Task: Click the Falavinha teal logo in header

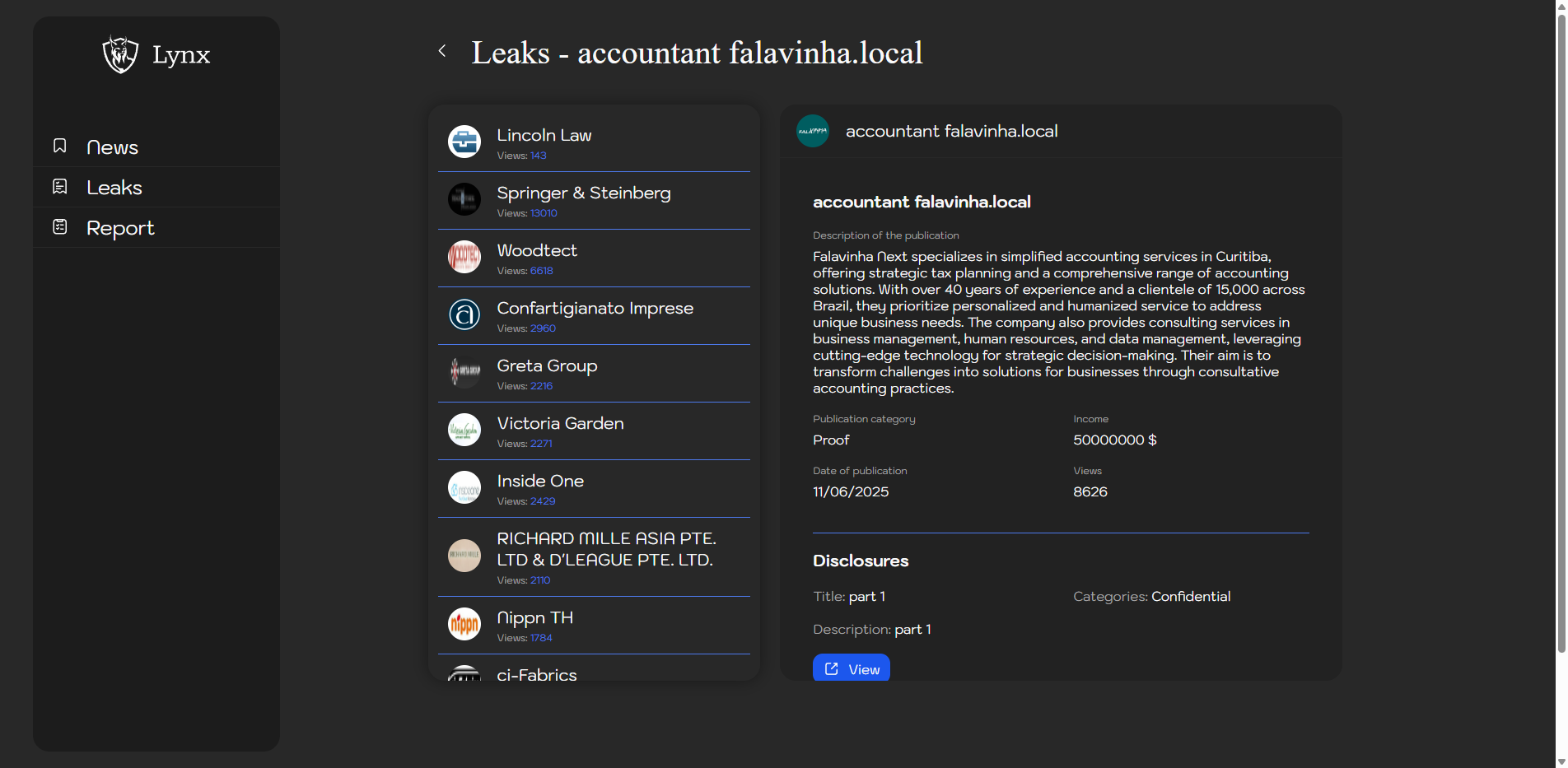Action: (813, 131)
